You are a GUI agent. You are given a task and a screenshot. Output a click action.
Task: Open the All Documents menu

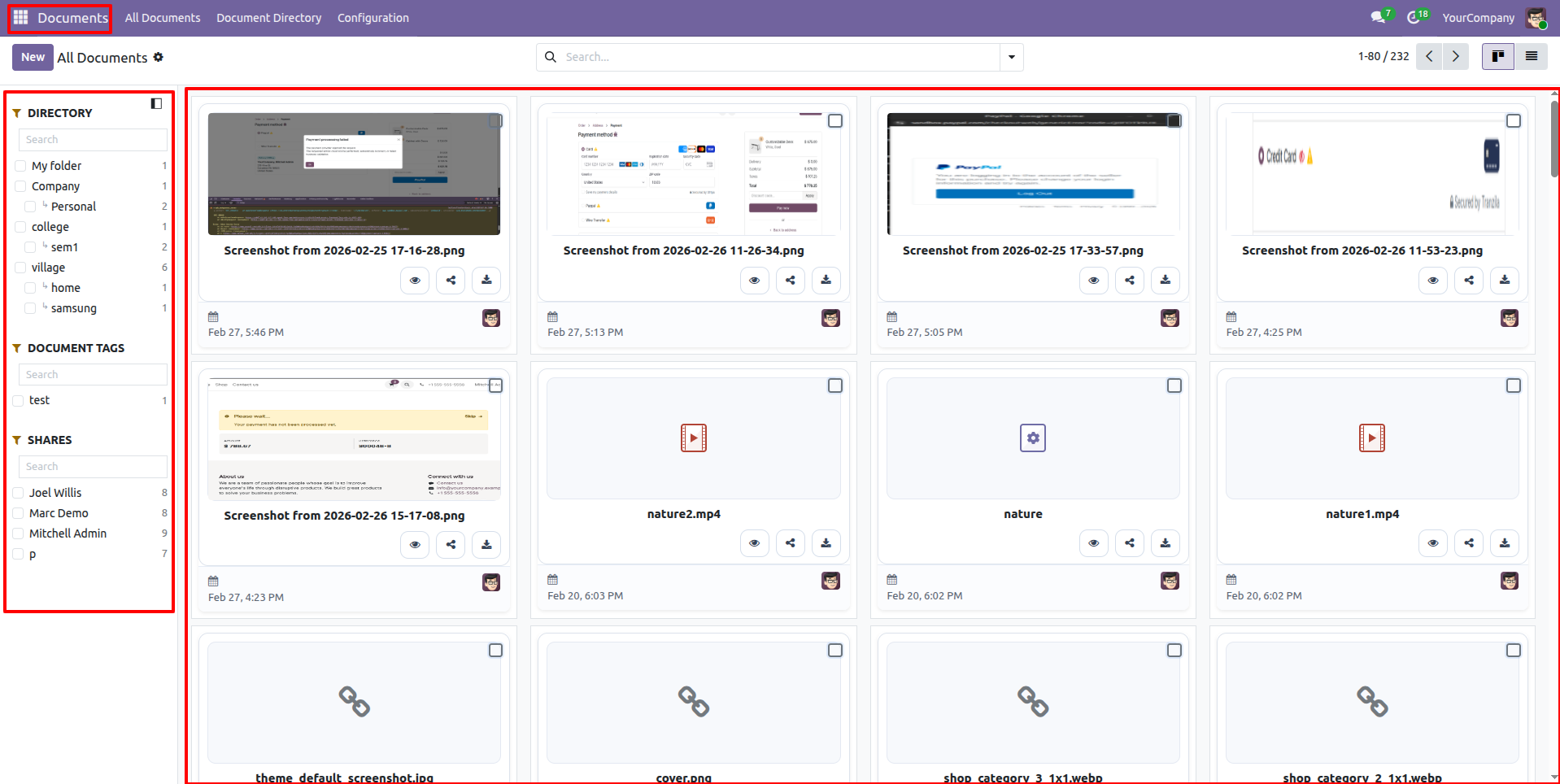click(163, 18)
